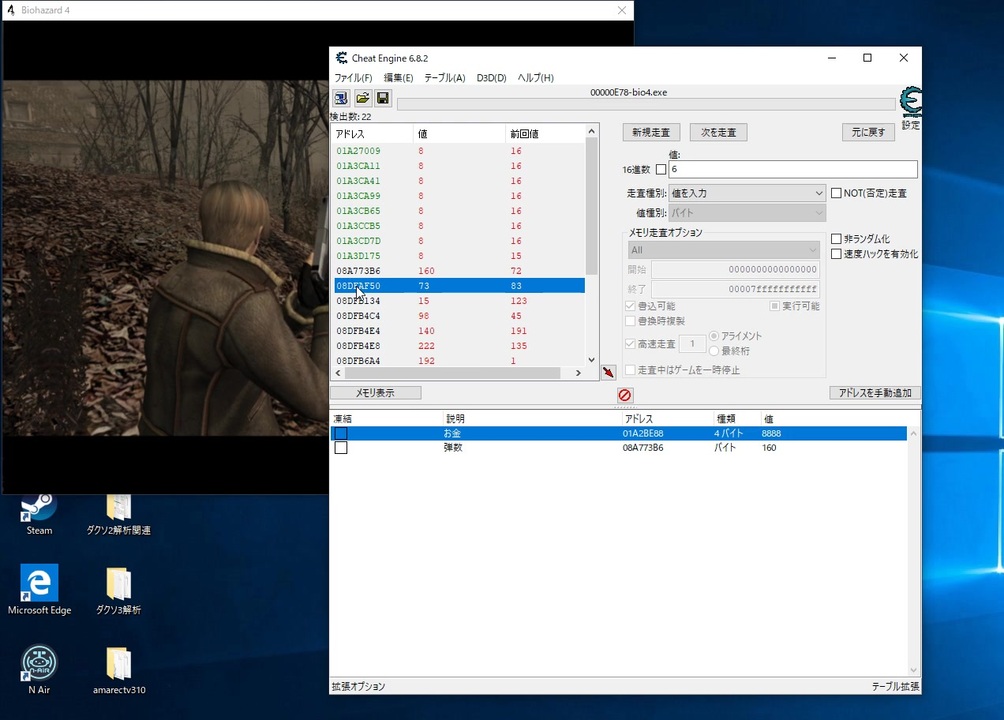Click Biohazard 4 game view

pos(165,258)
